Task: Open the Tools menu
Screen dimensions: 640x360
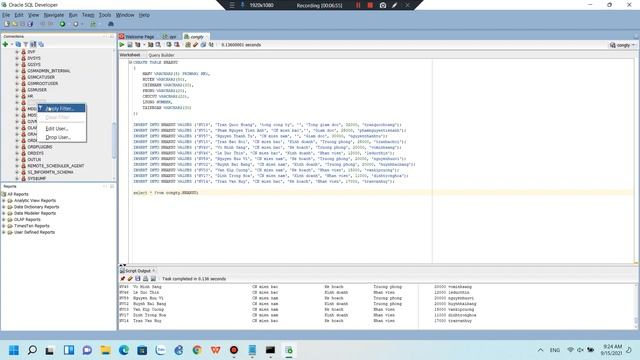Action: point(105,15)
